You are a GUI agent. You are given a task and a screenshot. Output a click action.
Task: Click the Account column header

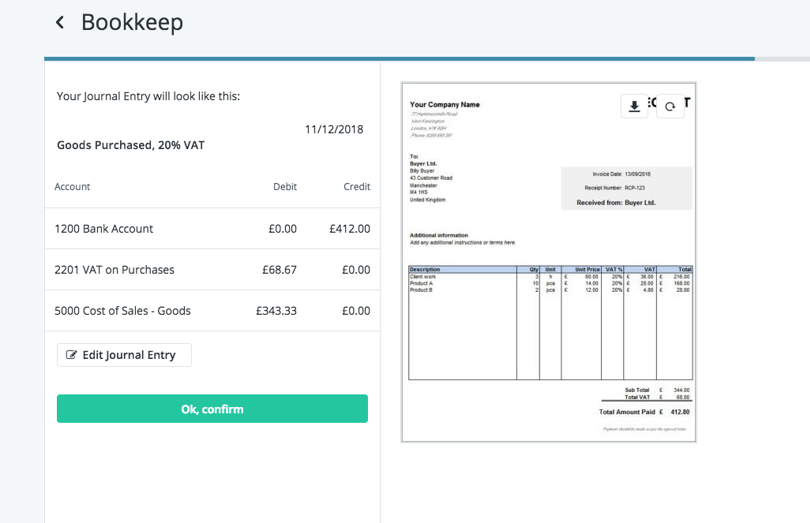[x=72, y=187]
